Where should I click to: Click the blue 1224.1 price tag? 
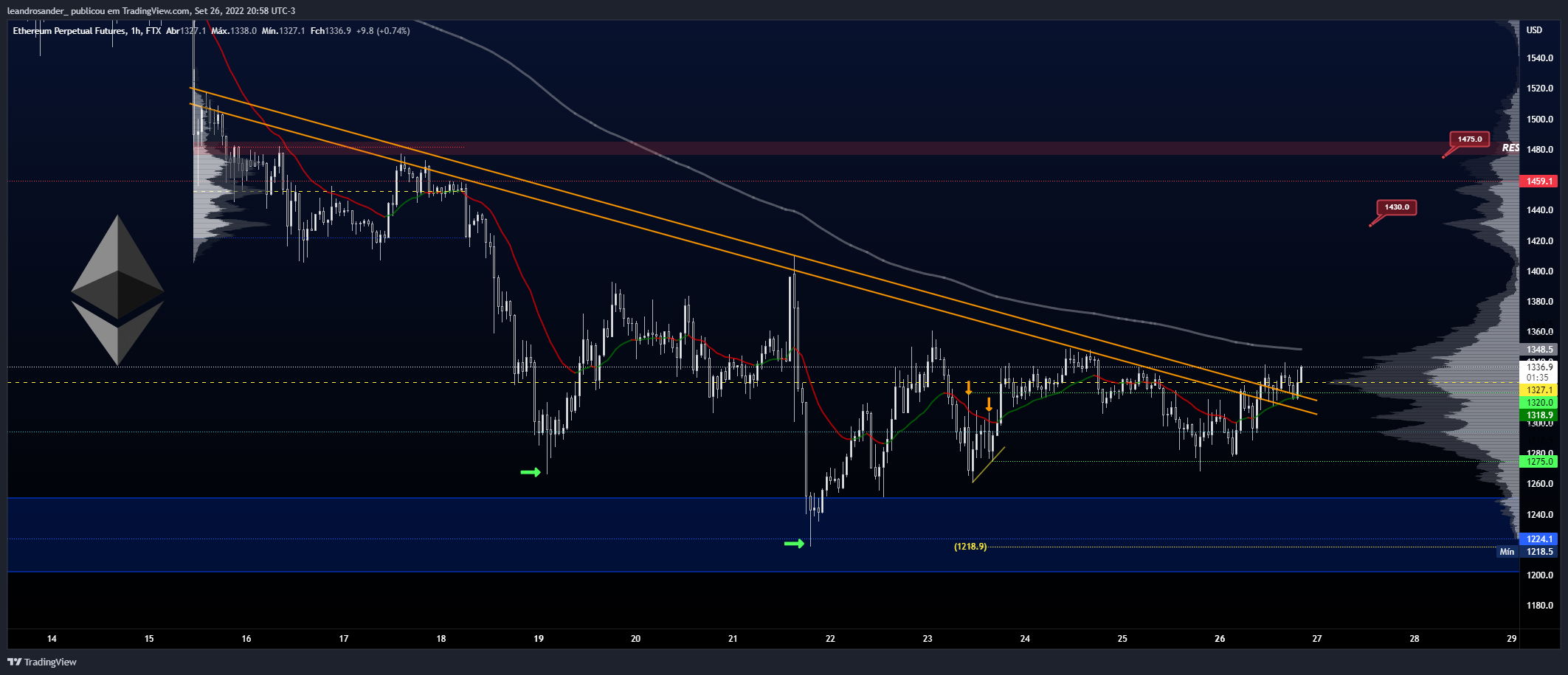point(1539,539)
